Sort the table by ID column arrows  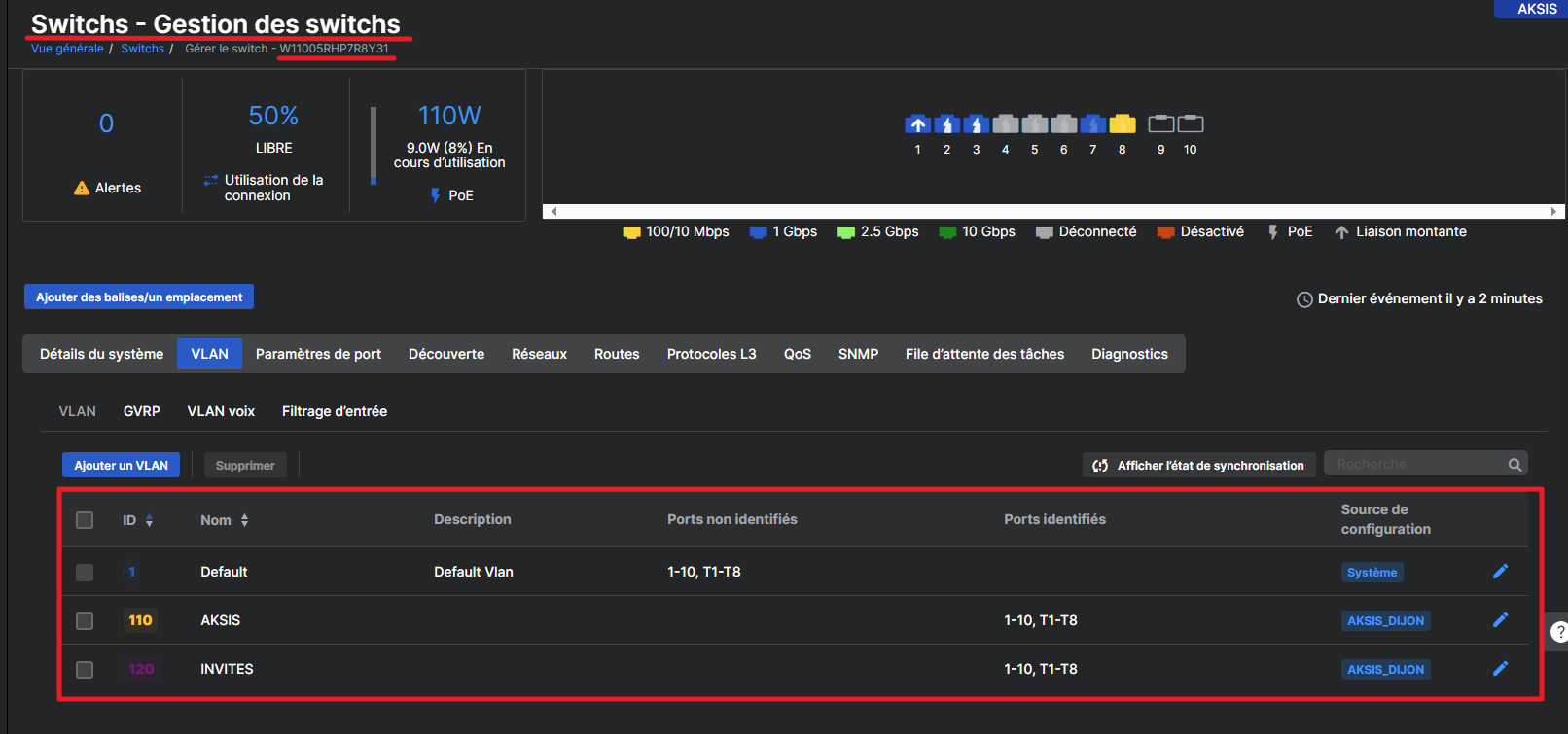[150, 521]
